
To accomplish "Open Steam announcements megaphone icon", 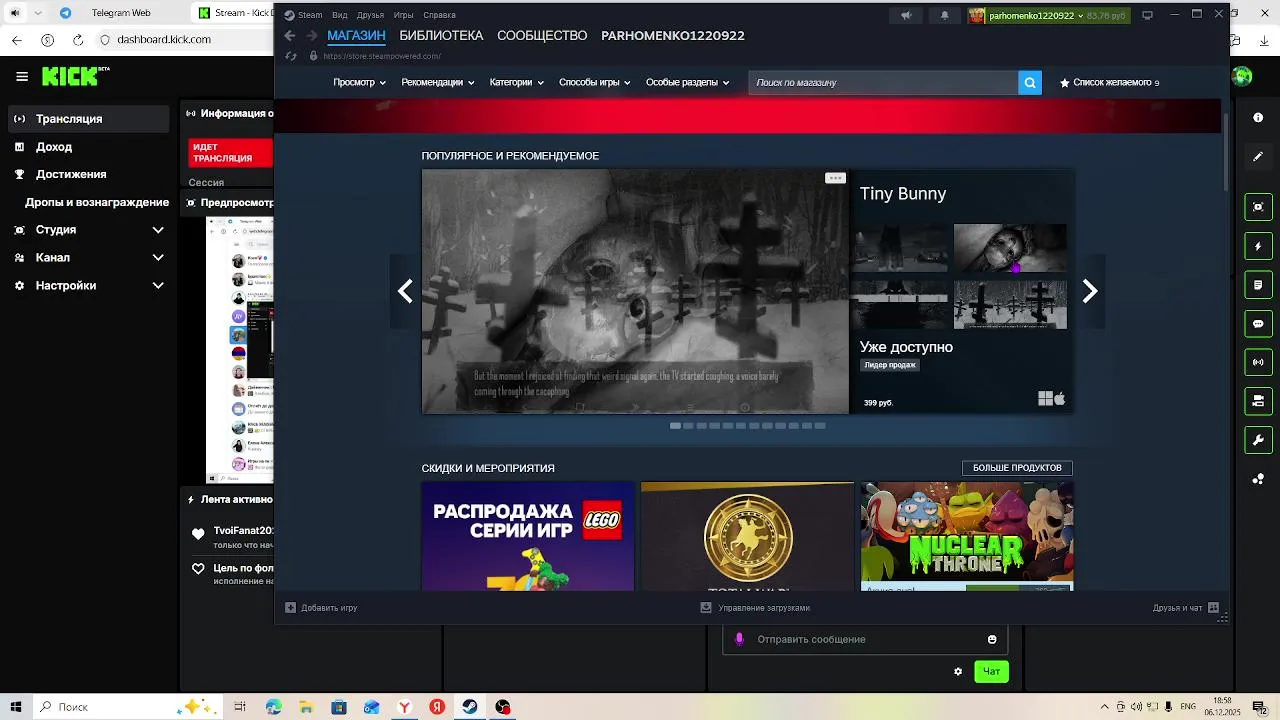I will (906, 15).
